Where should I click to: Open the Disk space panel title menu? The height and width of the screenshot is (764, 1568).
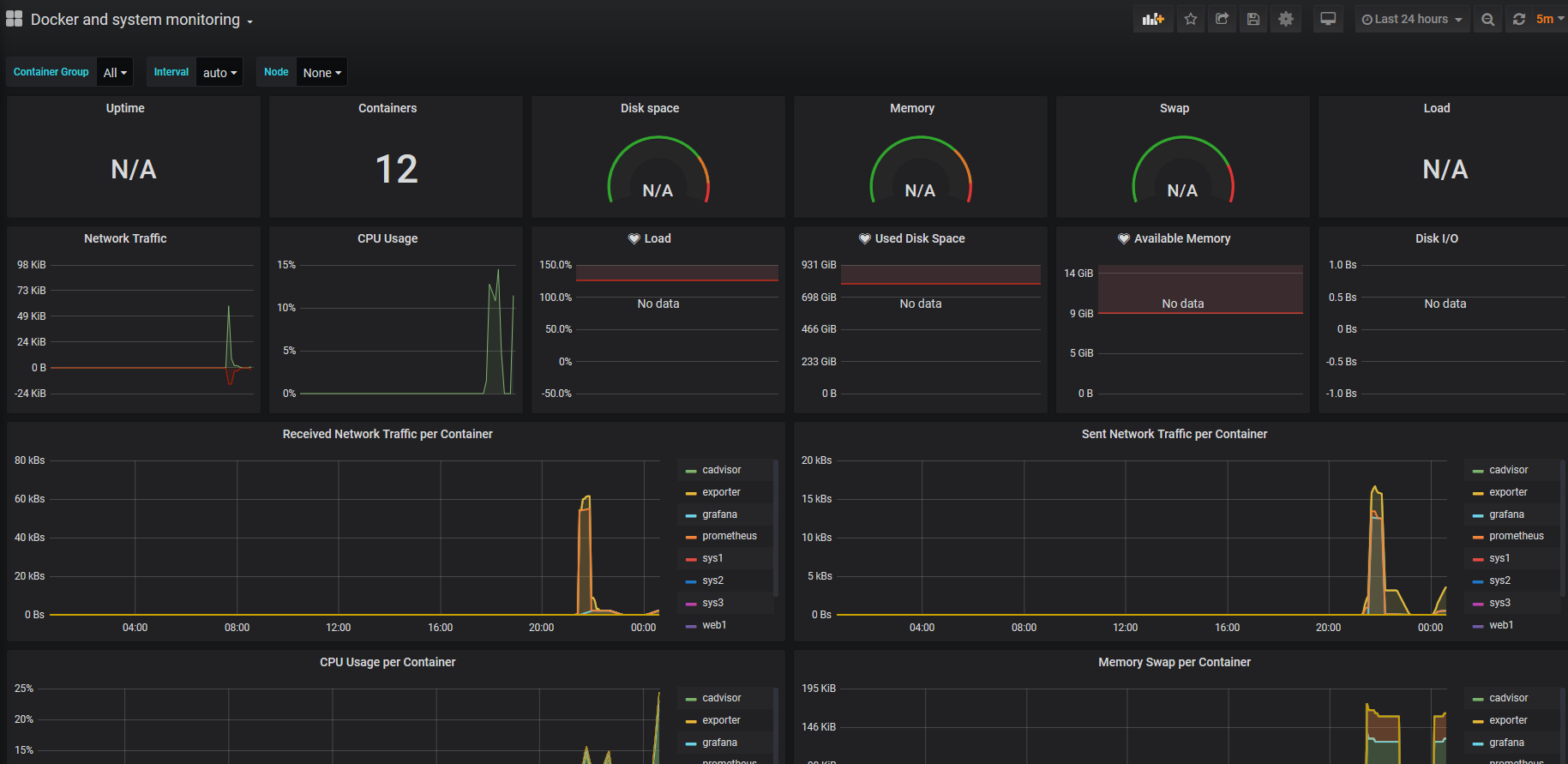[x=650, y=108]
